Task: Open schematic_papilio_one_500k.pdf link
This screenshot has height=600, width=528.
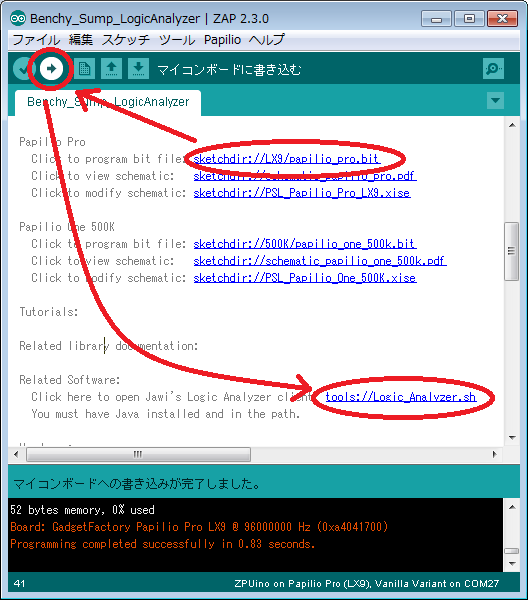Action: point(320,261)
